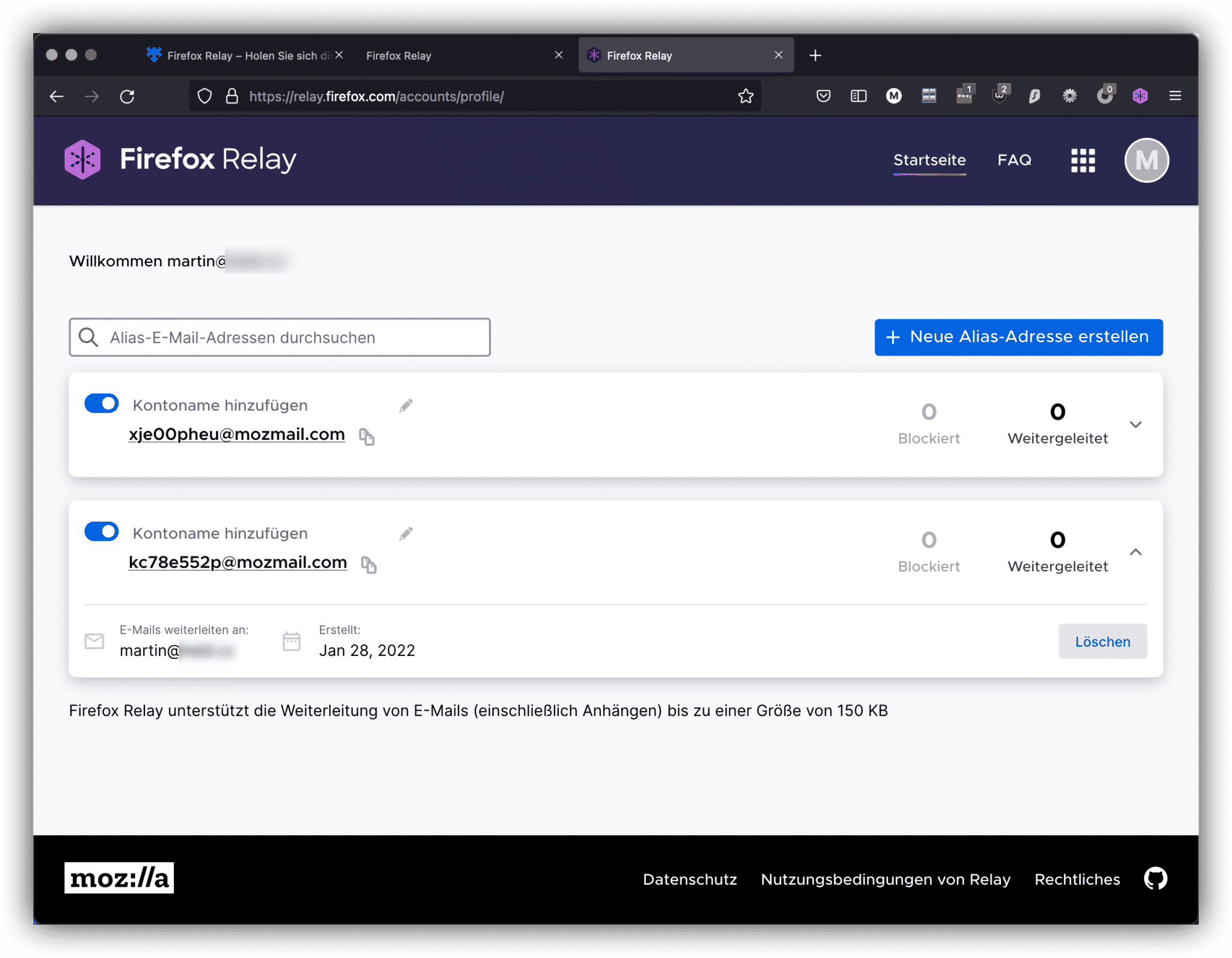Viewport: 1232px width, 958px height.
Task: Open the kc78e552p@mozmail.com address link
Action: coord(238,563)
